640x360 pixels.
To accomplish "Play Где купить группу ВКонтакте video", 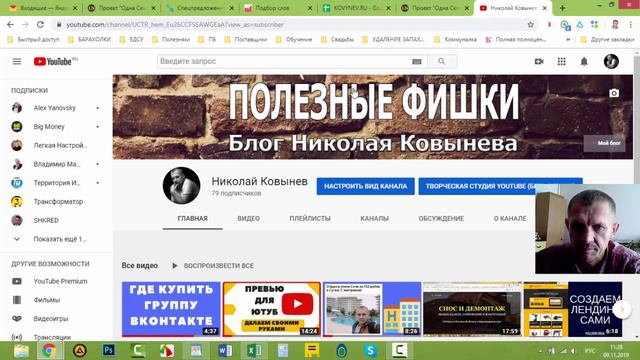I will [x=171, y=309].
